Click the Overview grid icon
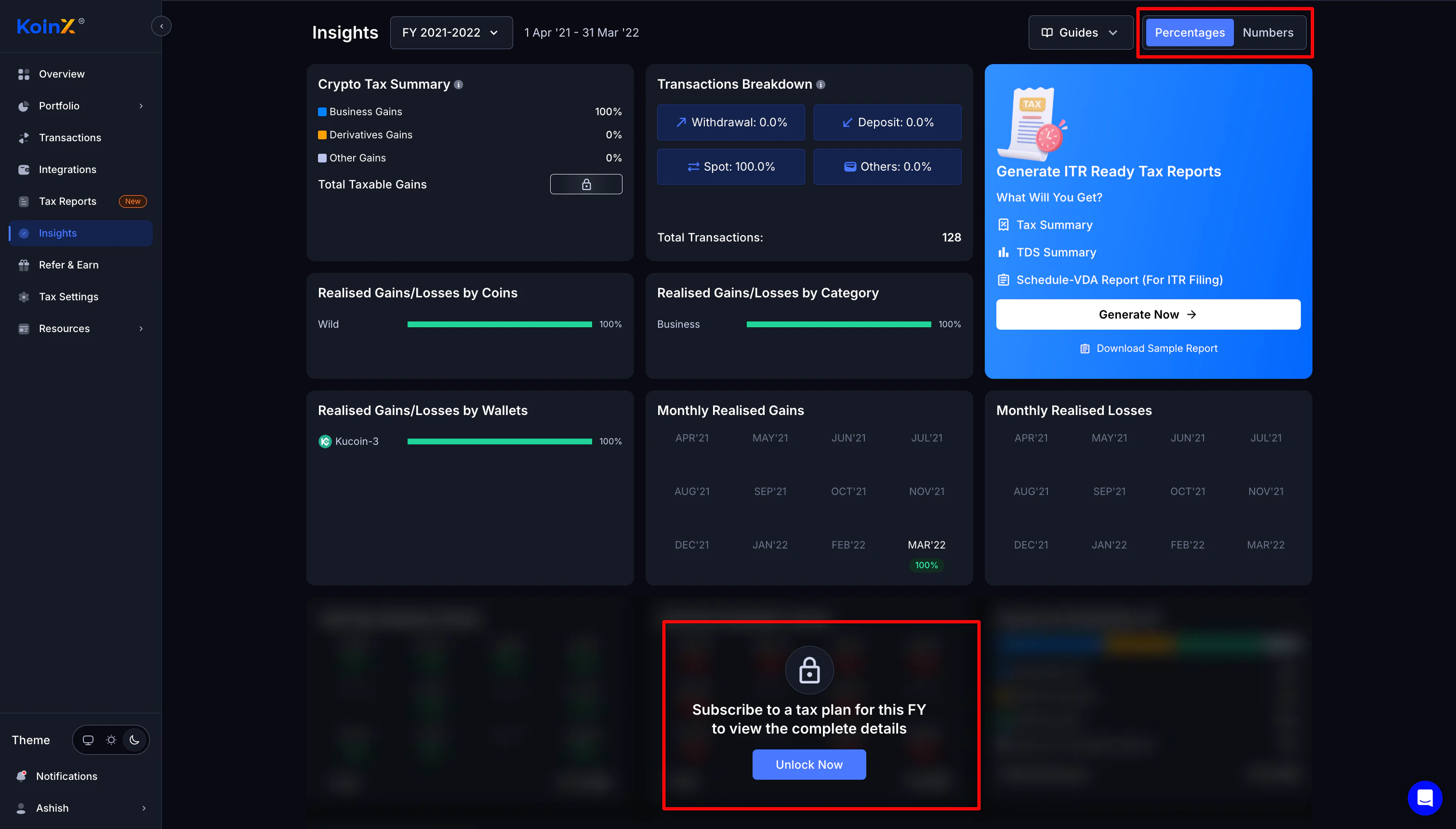 (24, 74)
